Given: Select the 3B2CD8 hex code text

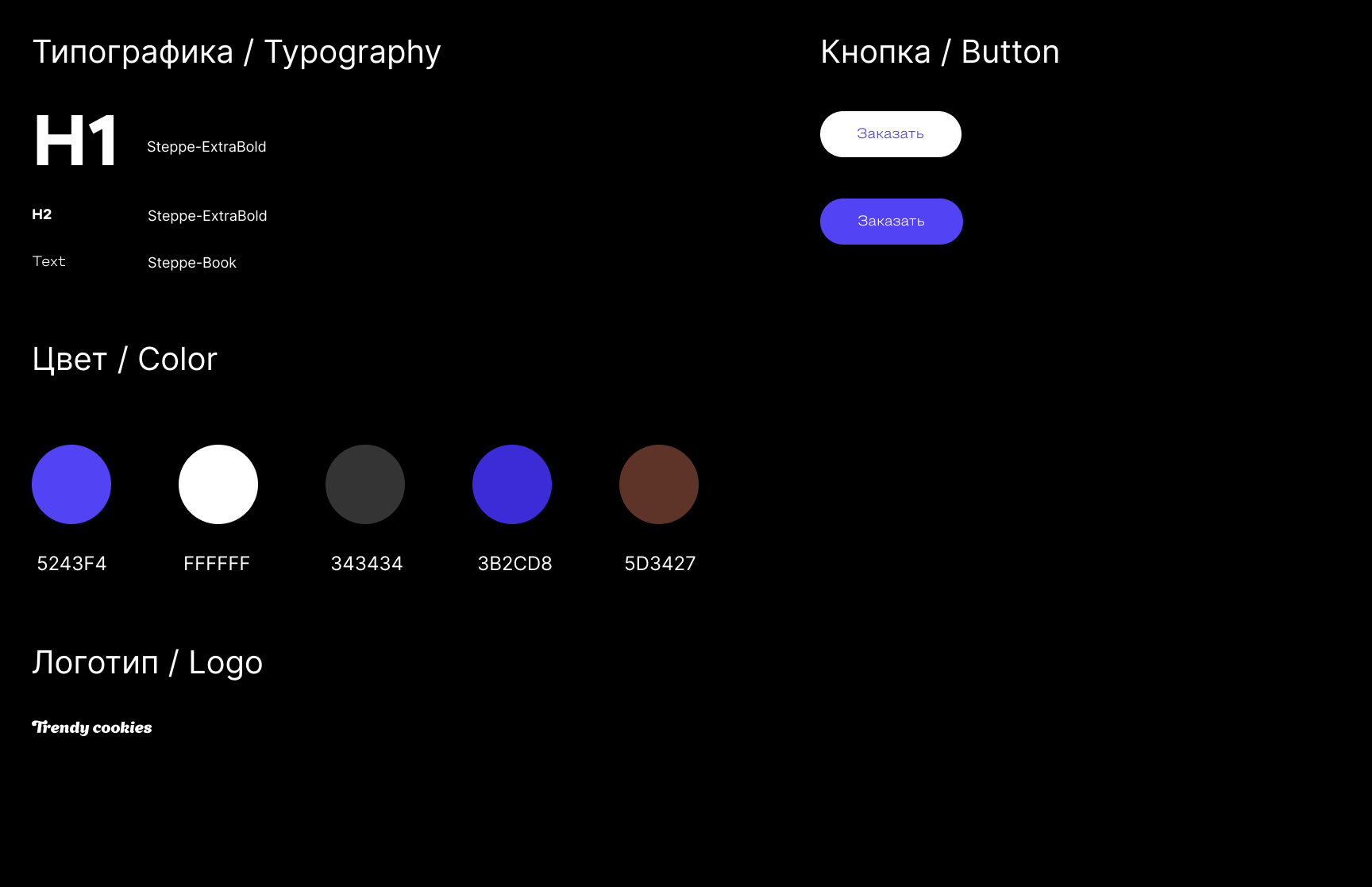Looking at the screenshot, I should (x=514, y=564).
